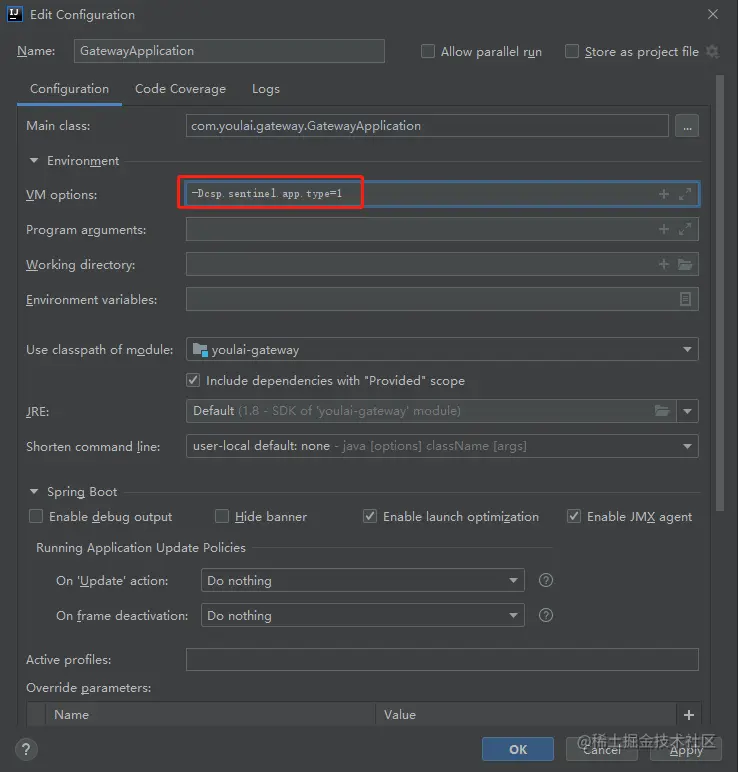The height and width of the screenshot is (772, 738).
Task: Browse Main class with the ellipsis button
Action: click(x=687, y=126)
